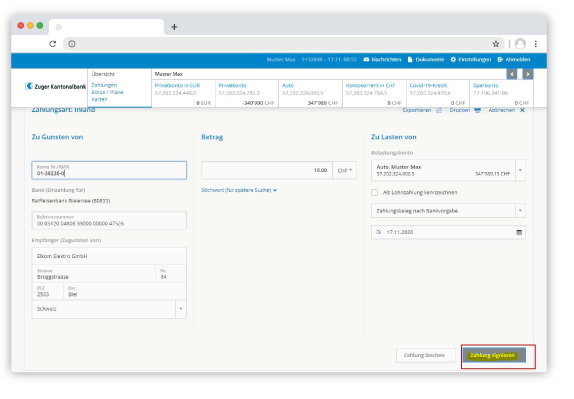574x399 pixels.
Task: Click the Referenznummer field
Action: coord(109,220)
